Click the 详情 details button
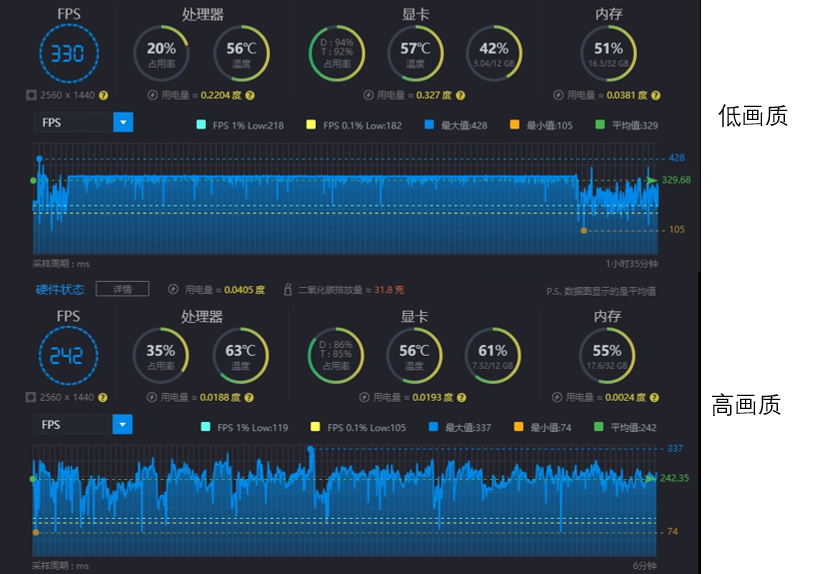This screenshot has height=574, width=833. click(123, 289)
